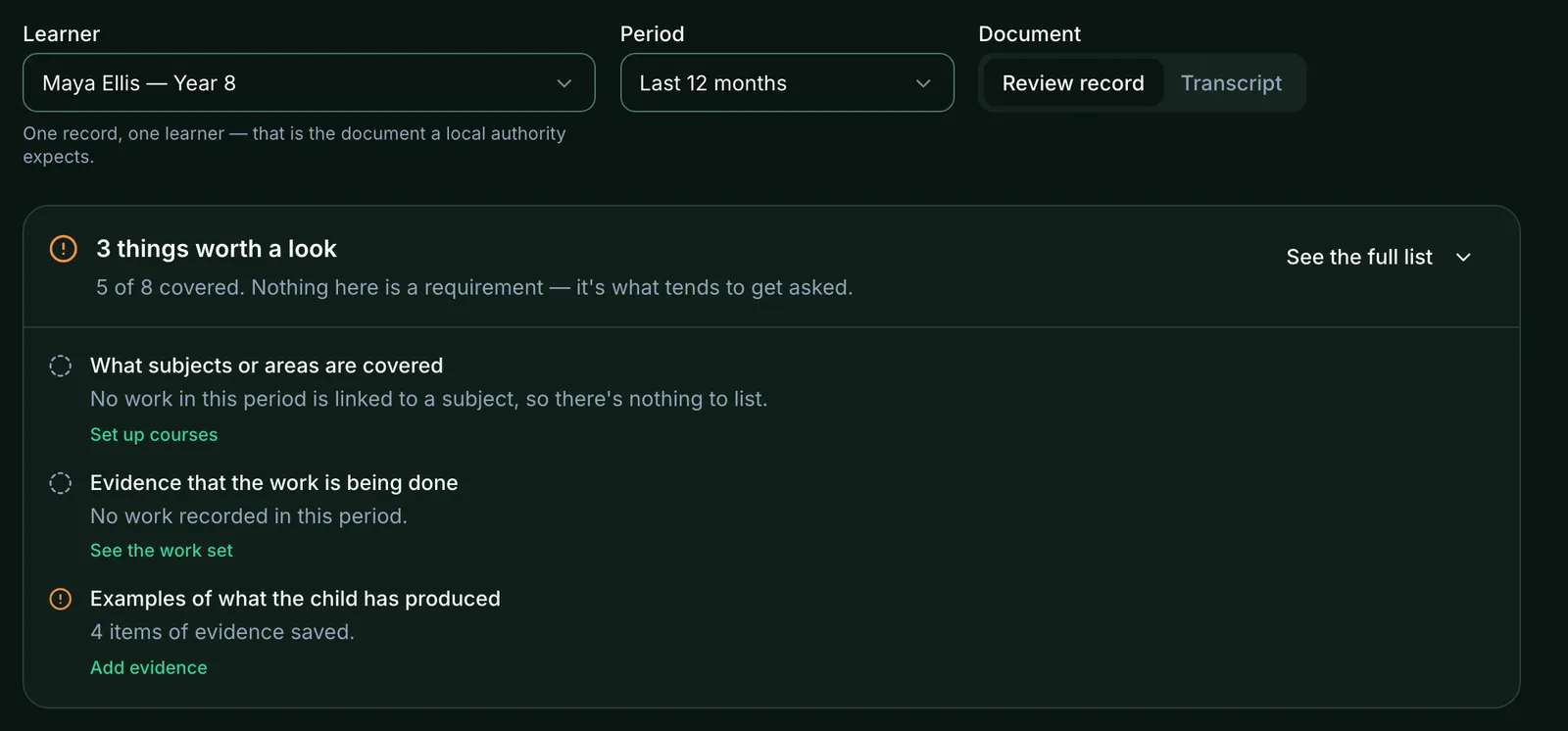Click the text '5 of 8 covered. Nothing here is a requirement'

319,287
